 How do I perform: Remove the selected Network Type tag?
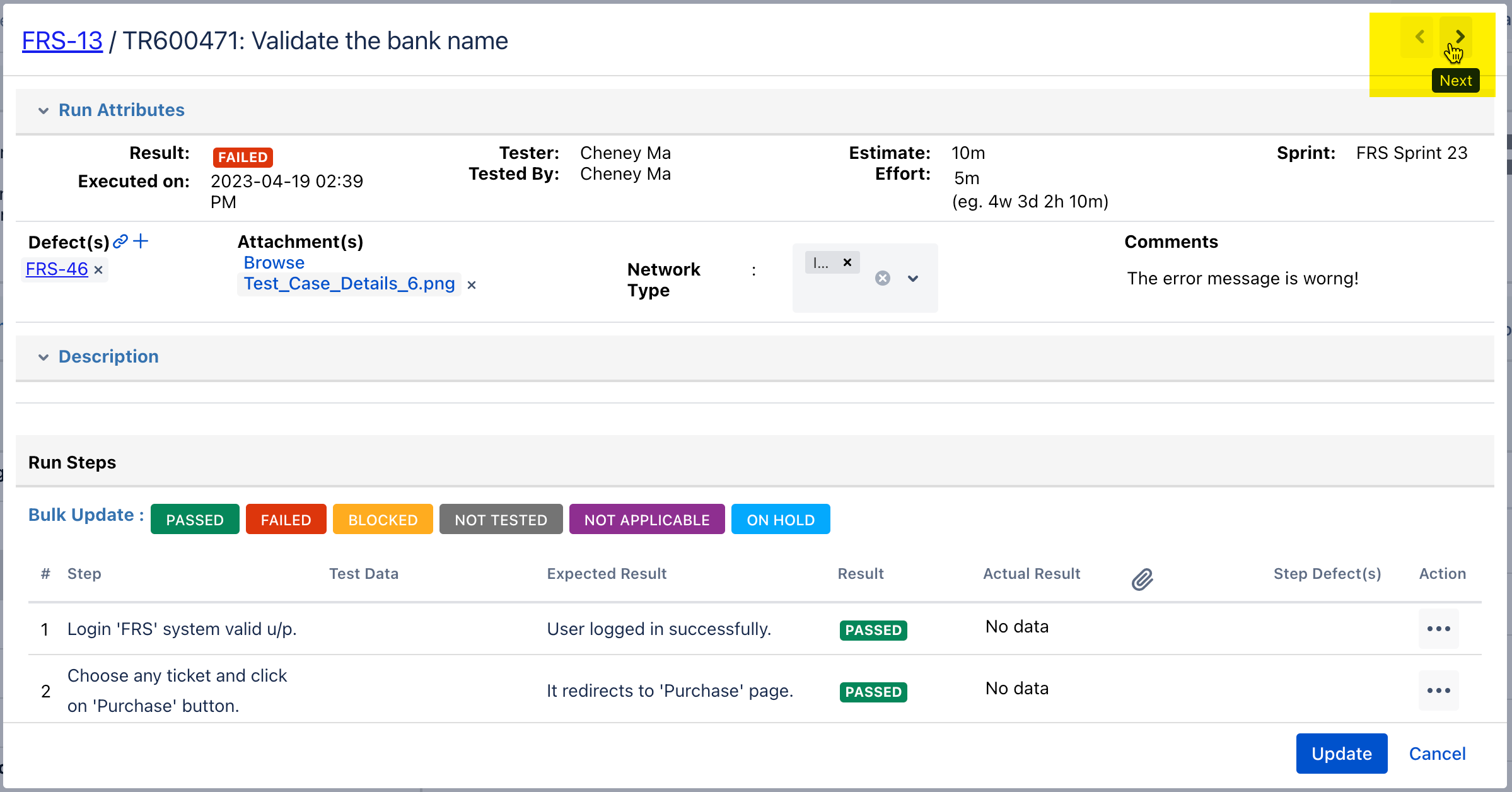(x=847, y=262)
